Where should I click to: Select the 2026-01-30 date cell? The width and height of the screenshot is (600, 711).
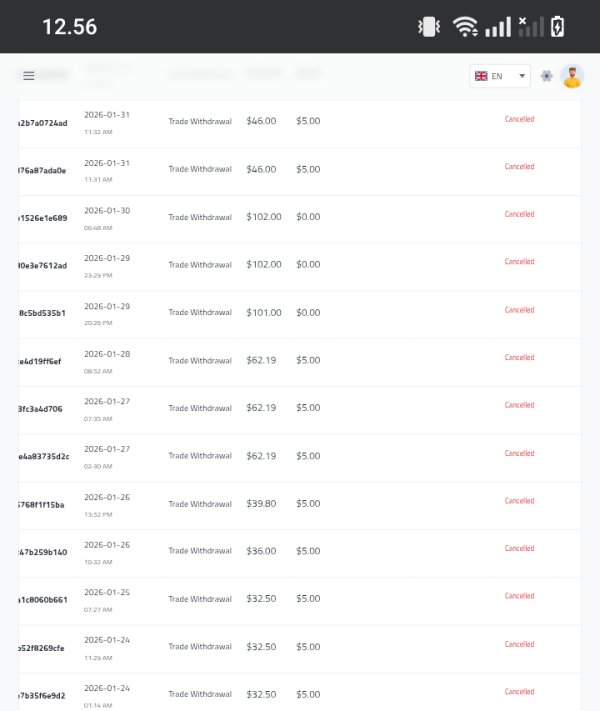(x=107, y=211)
